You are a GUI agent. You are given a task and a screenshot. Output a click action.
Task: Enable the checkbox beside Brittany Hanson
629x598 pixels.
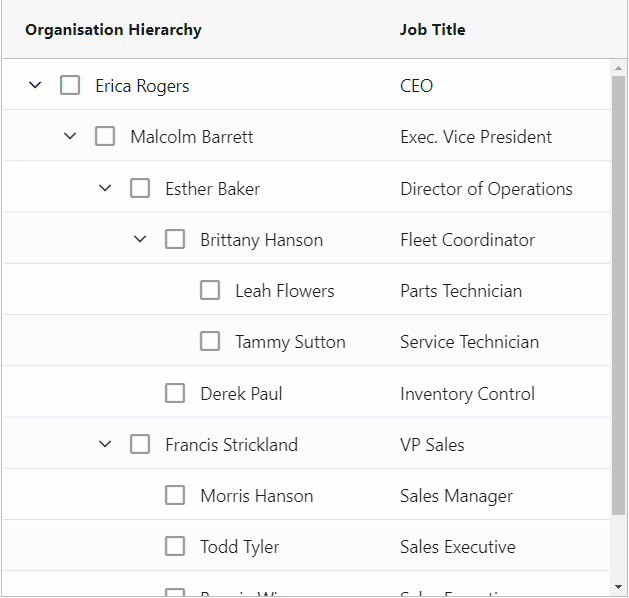[x=175, y=239]
